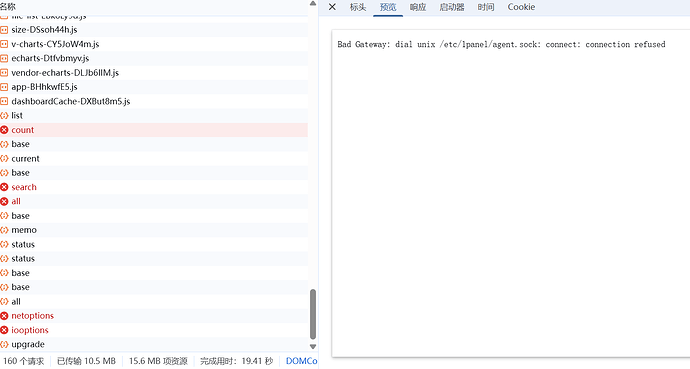Click red error icon beside search request
This screenshot has width=690, height=369.
click(x=4, y=187)
